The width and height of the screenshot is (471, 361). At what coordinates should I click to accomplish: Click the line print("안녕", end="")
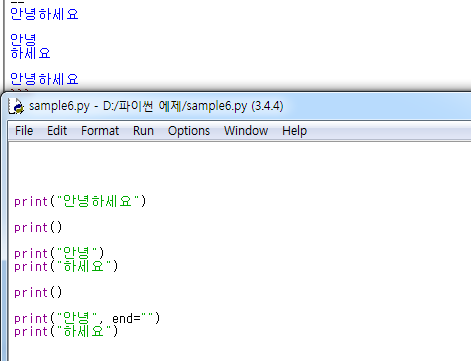(x=87, y=318)
